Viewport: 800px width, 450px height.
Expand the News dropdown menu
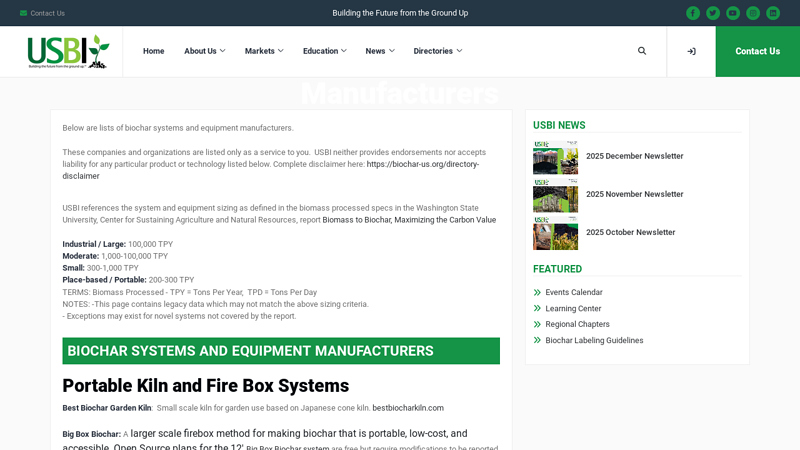tap(380, 51)
